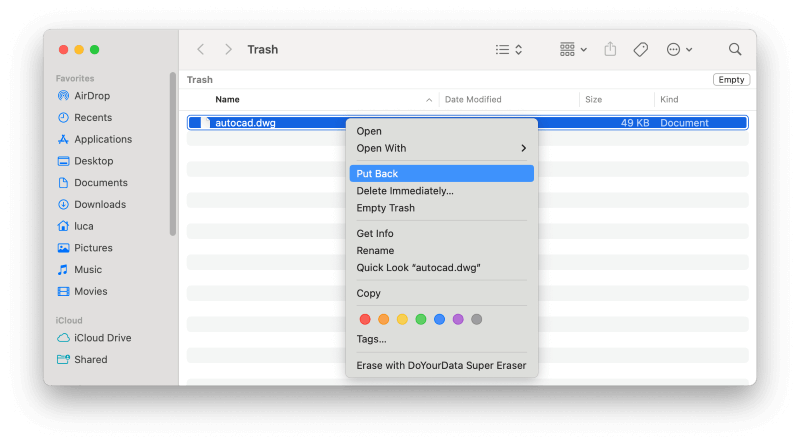Apply the orange tag color
The image size is (800, 443).
(x=384, y=319)
